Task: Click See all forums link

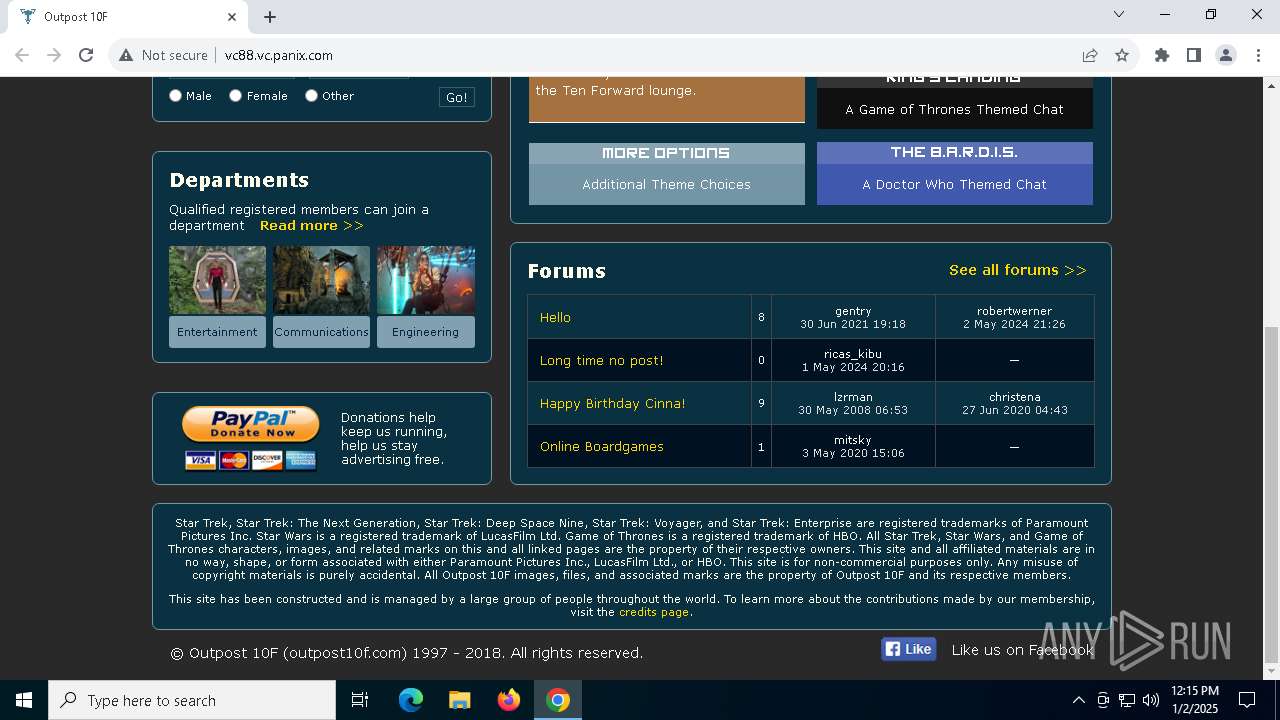Action: point(1017,270)
